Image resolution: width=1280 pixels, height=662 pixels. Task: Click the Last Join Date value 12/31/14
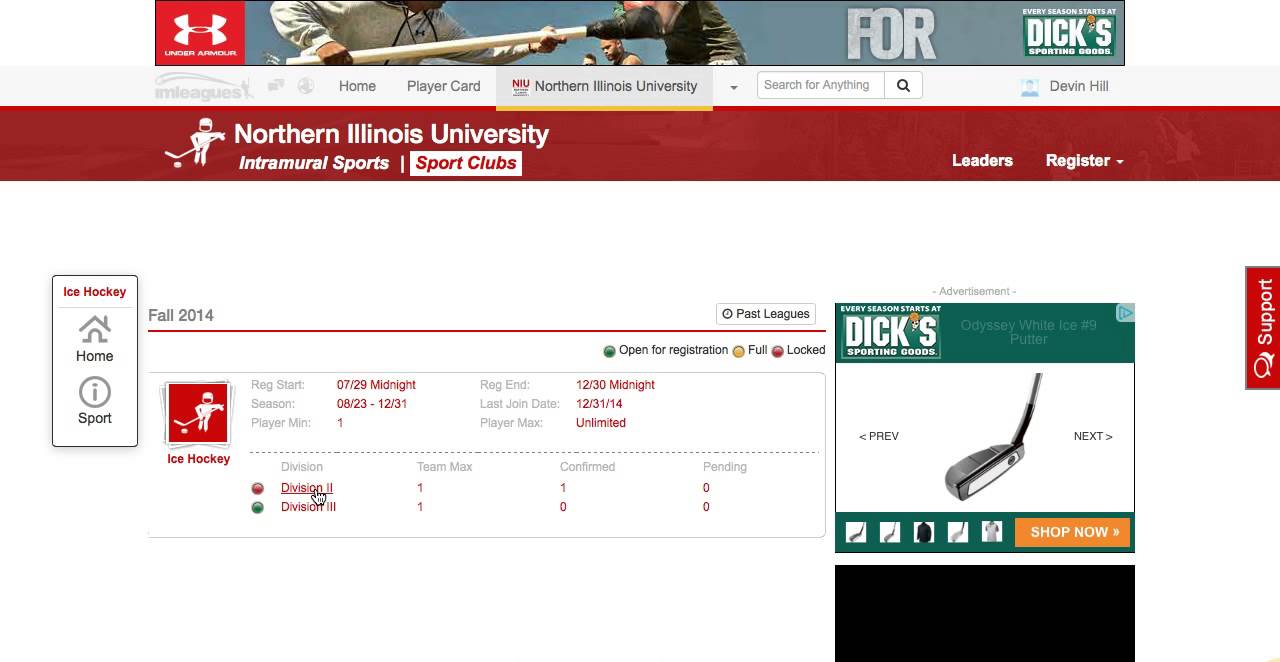[599, 404]
